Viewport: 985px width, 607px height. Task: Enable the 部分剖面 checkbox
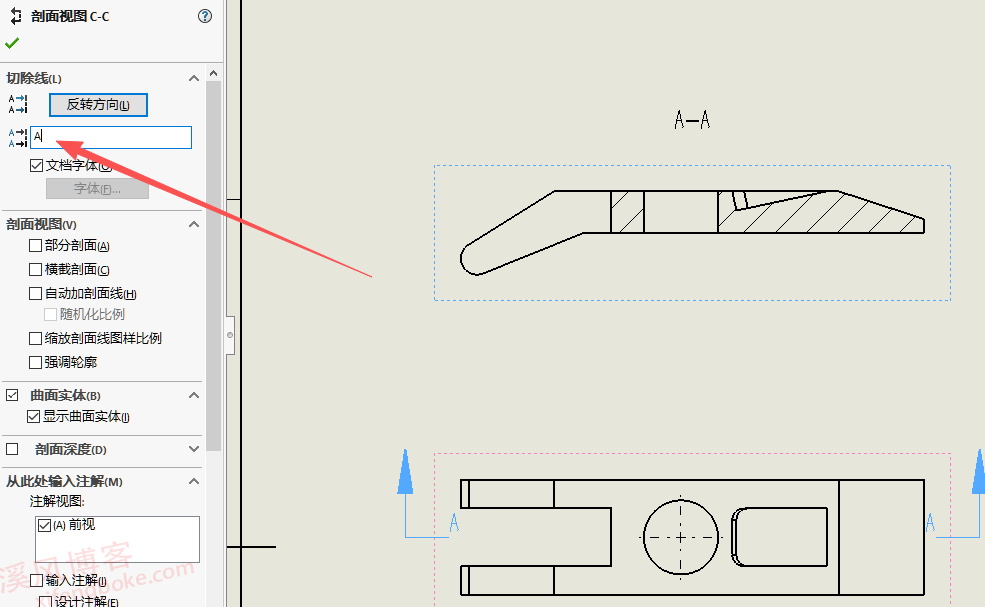pos(36,245)
